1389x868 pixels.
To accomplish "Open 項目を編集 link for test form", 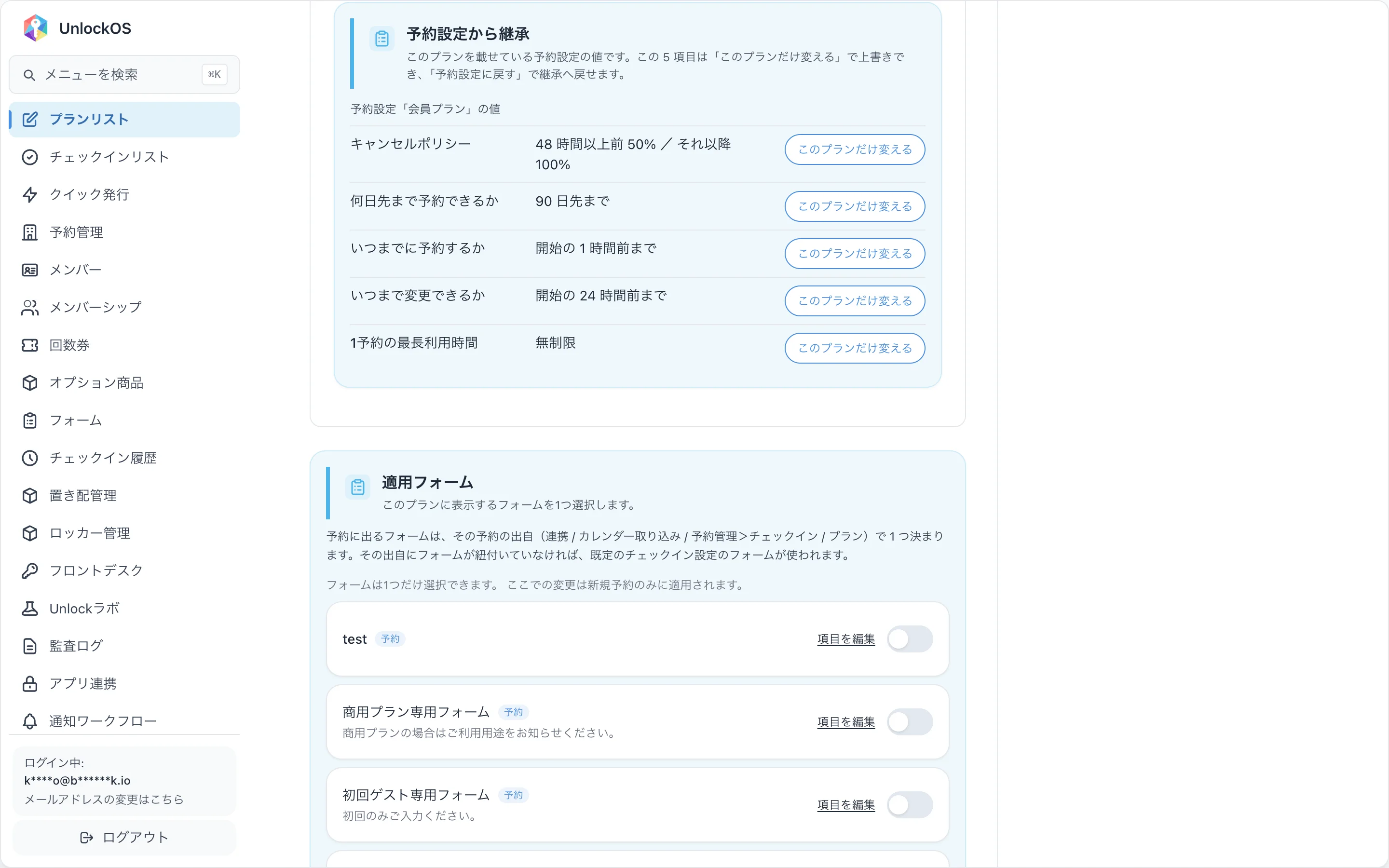I will pyautogui.click(x=846, y=639).
